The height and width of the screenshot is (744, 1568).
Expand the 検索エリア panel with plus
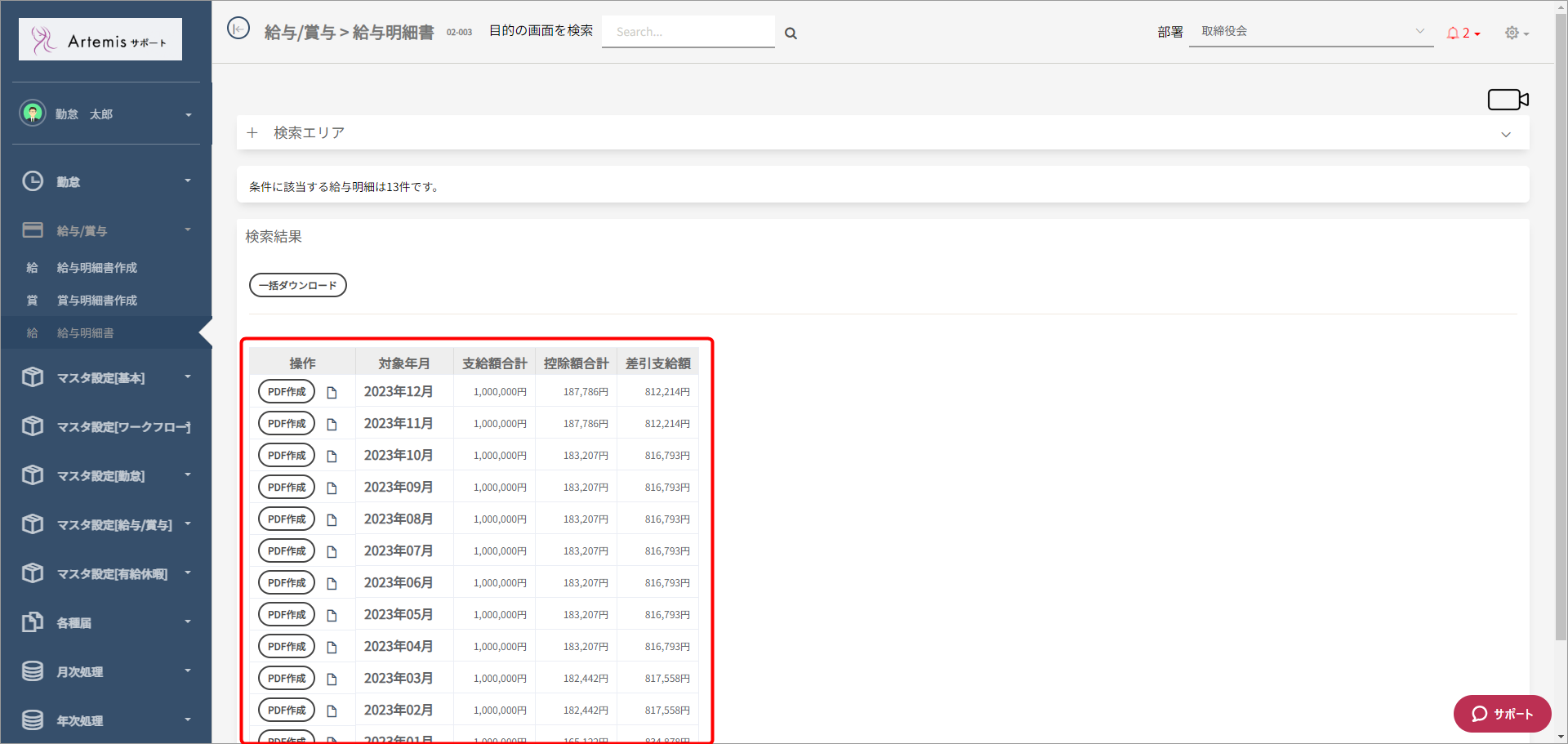252,132
